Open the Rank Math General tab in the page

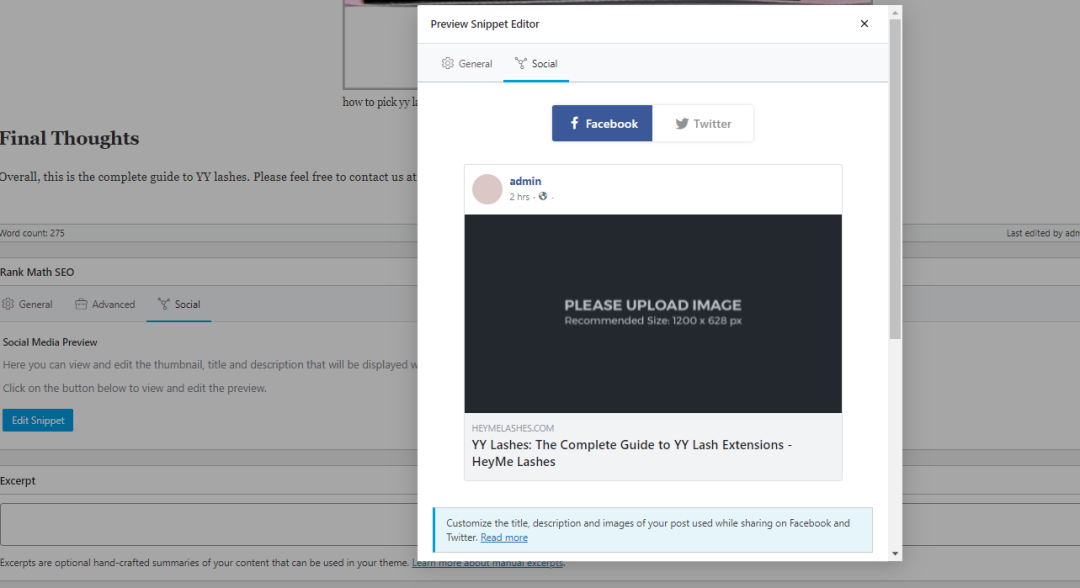[27, 304]
